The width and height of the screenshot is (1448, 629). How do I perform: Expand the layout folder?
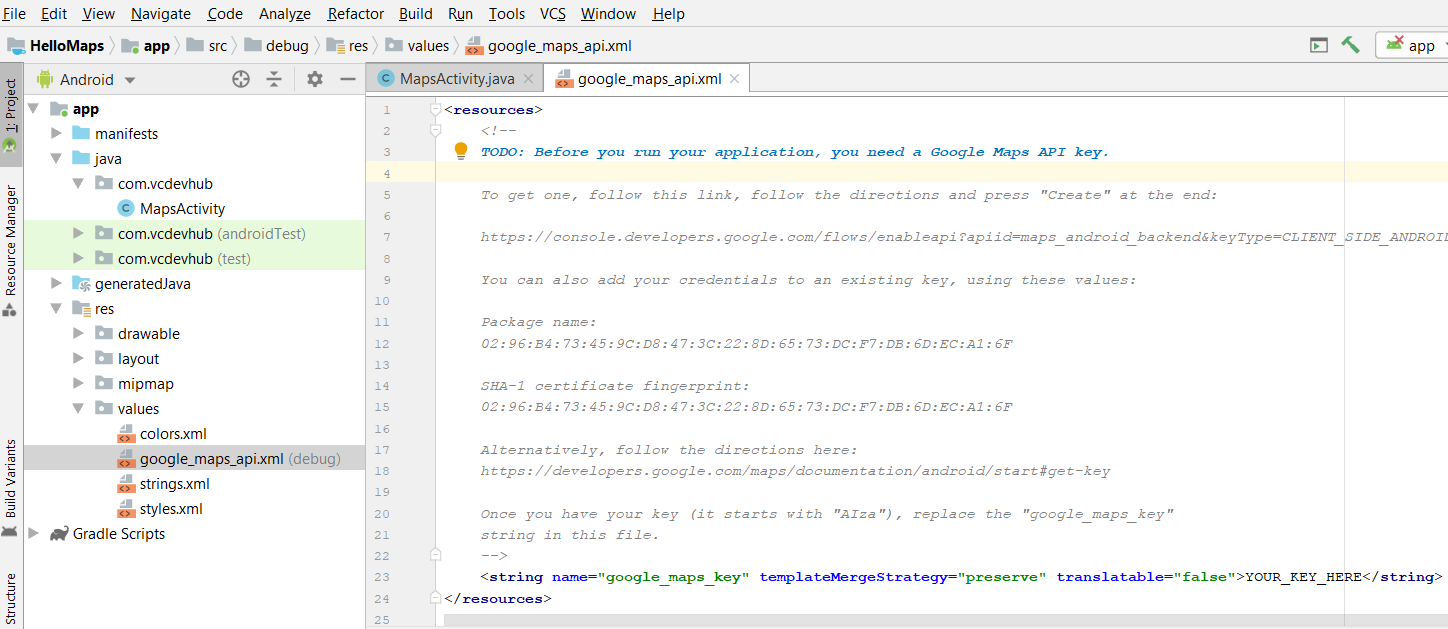79,359
